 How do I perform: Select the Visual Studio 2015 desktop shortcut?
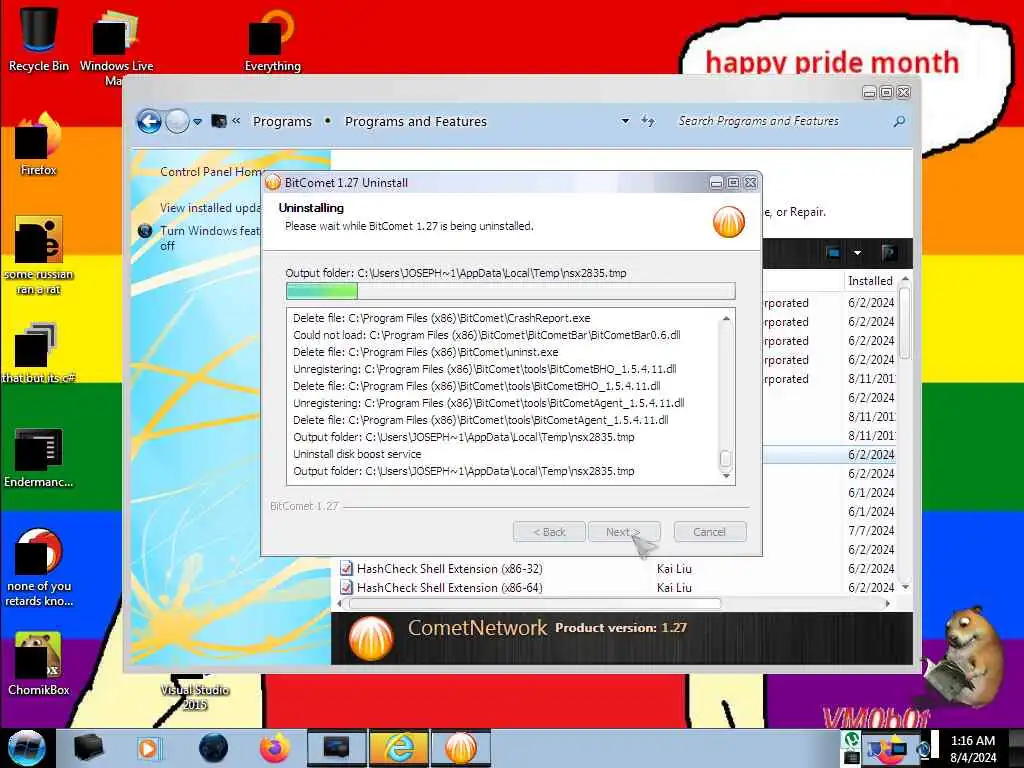click(x=195, y=692)
